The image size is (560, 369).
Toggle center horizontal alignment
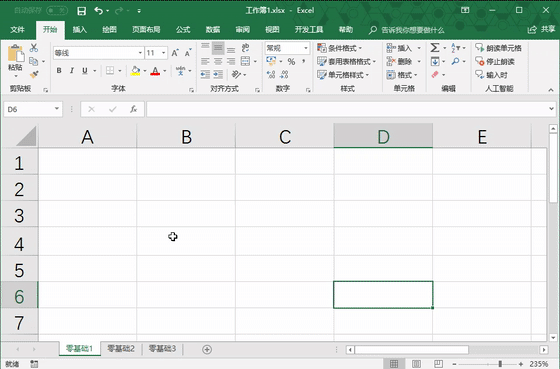[218, 61]
